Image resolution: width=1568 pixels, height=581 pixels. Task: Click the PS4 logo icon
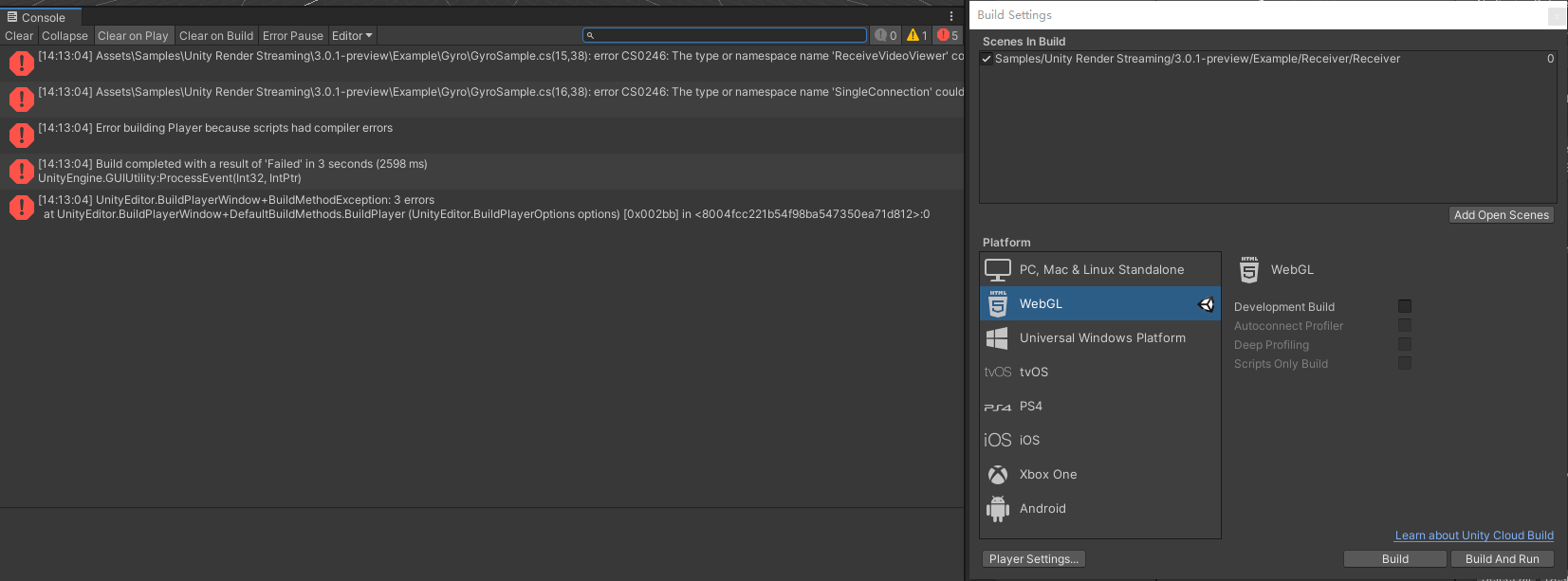(998, 408)
